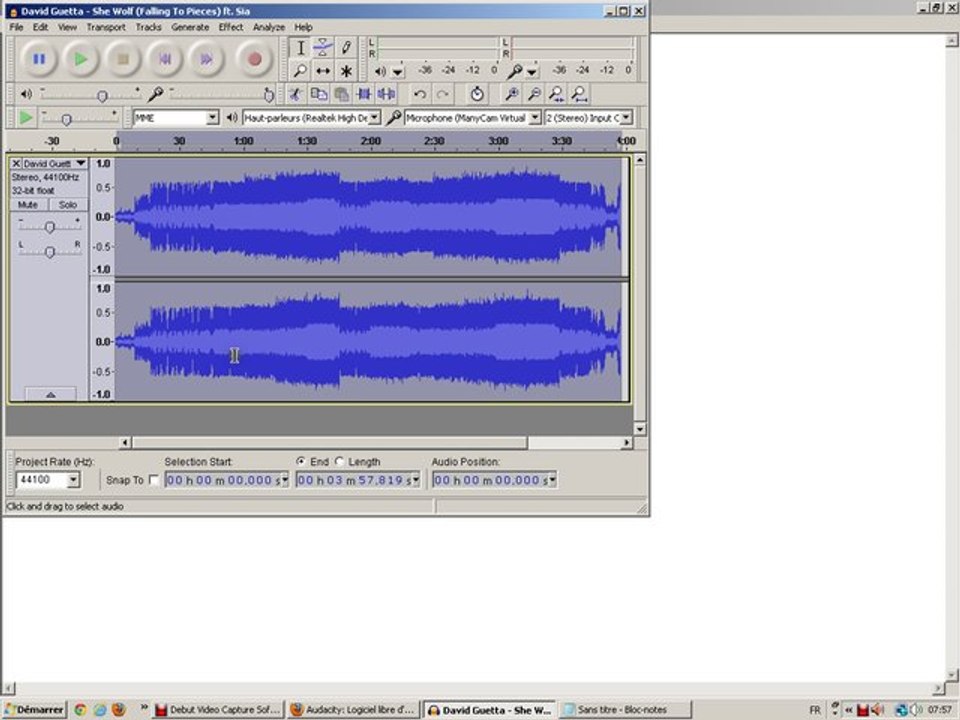The width and height of the screenshot is (960, 720).
Task: Click the Stop transport button
Action: point(123,59)
